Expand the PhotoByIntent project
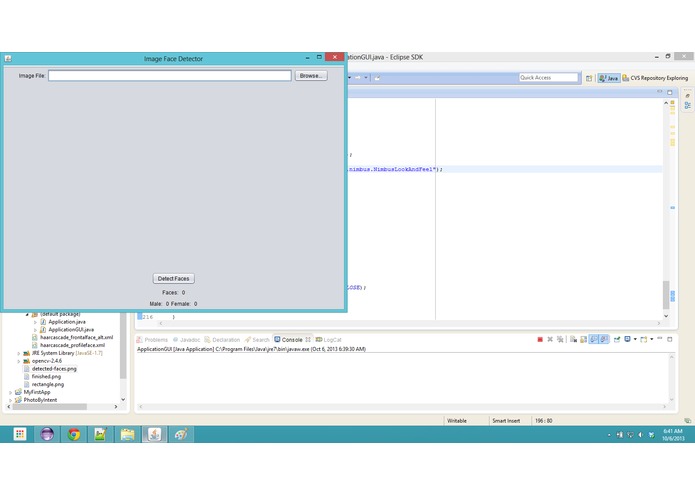This screenshot has width=695, height=494. (x=11, y=400)
